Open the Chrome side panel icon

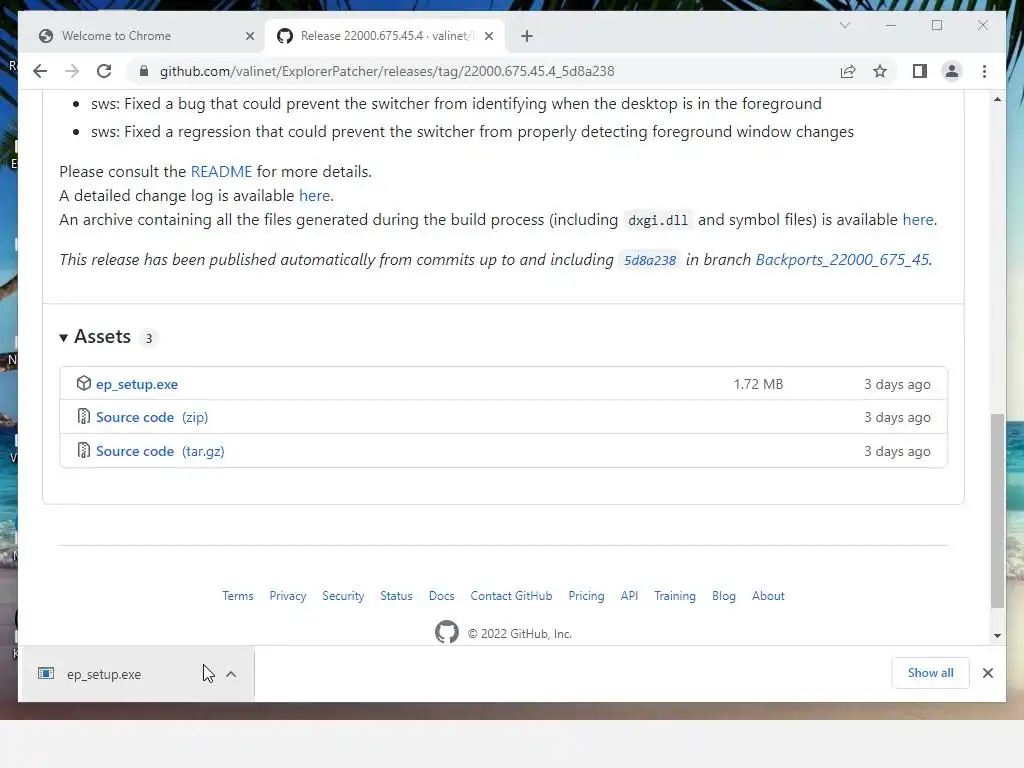[920, 71]
